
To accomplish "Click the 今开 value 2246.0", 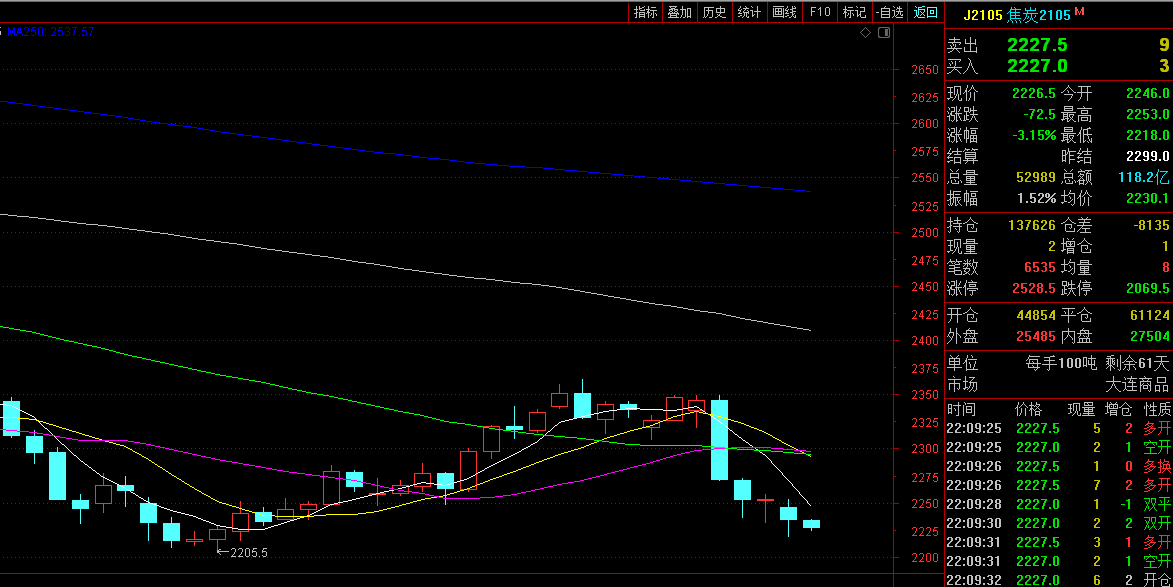I will point(1148,93).
